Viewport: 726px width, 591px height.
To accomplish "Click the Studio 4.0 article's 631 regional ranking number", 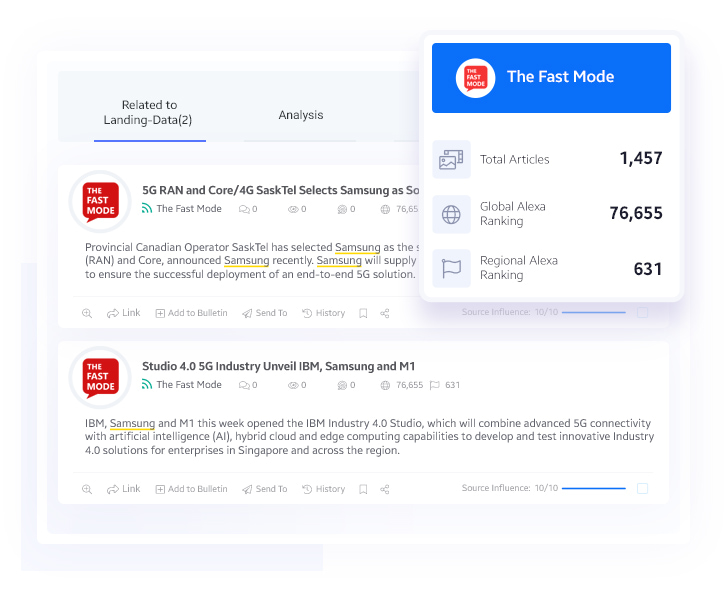I will (452, 385).
